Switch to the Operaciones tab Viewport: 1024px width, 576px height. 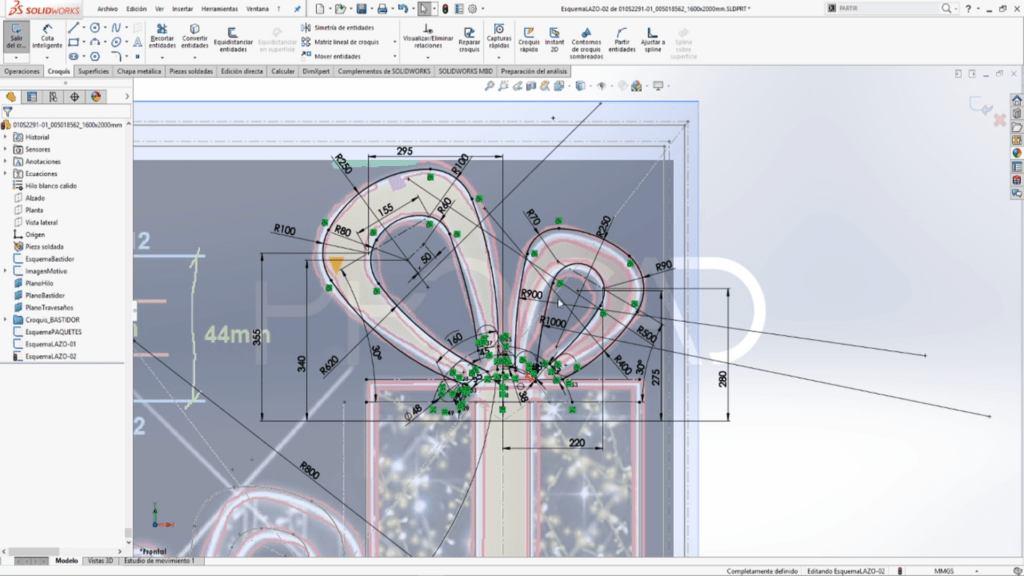[22, 71]
